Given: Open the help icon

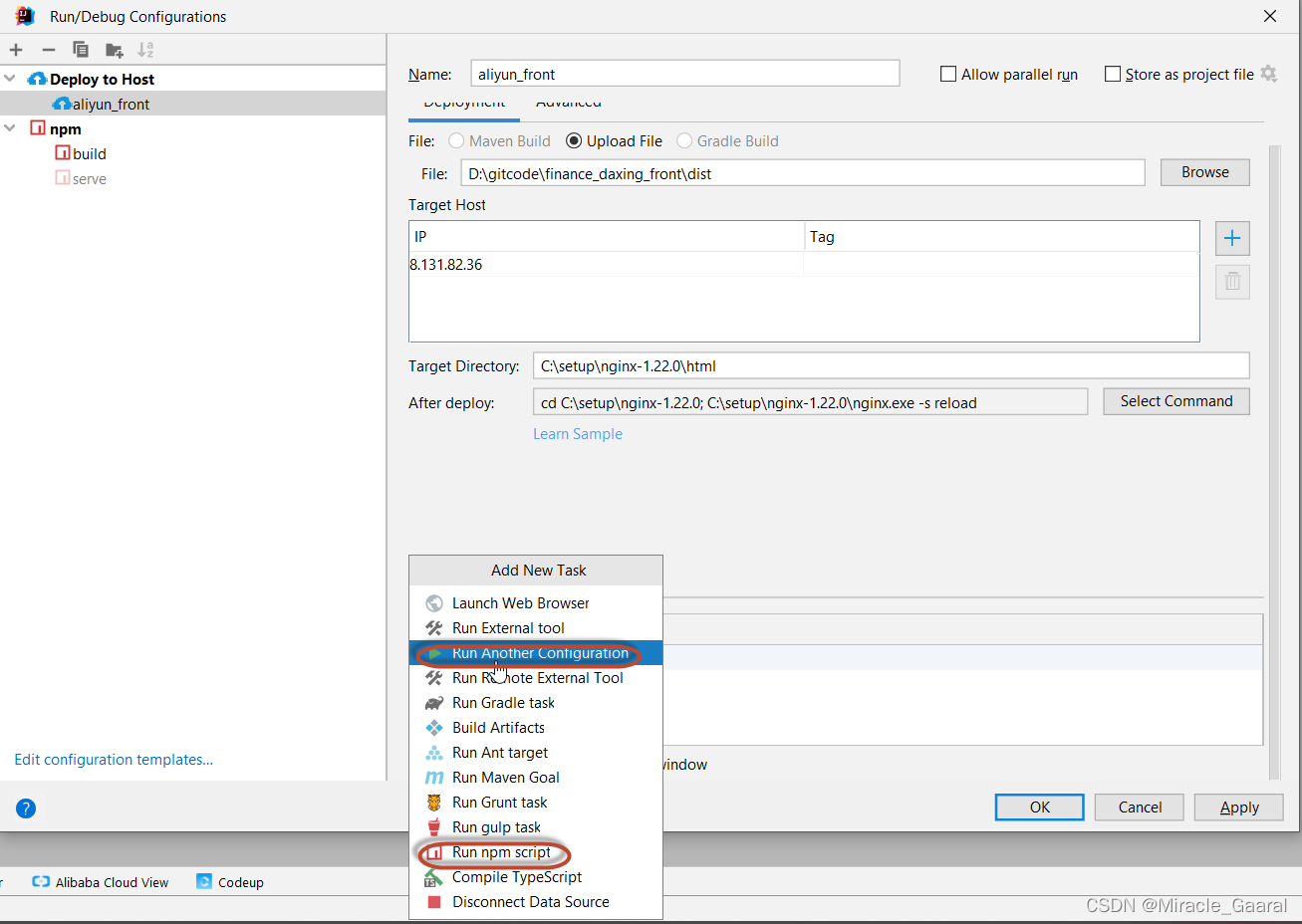Looking at the screenshot, I should tap(25, 808).
